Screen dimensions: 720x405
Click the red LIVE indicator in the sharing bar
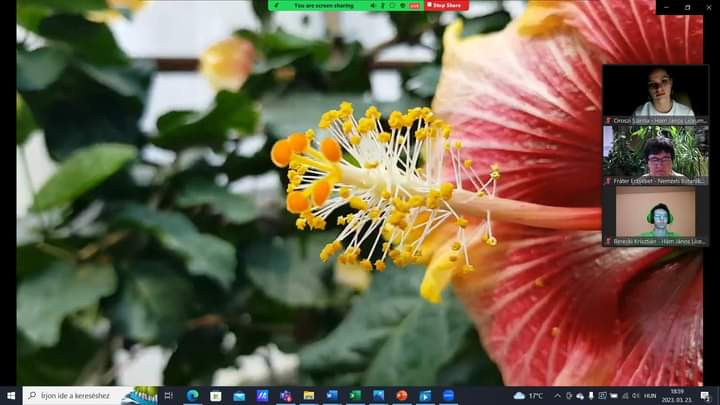414,5
